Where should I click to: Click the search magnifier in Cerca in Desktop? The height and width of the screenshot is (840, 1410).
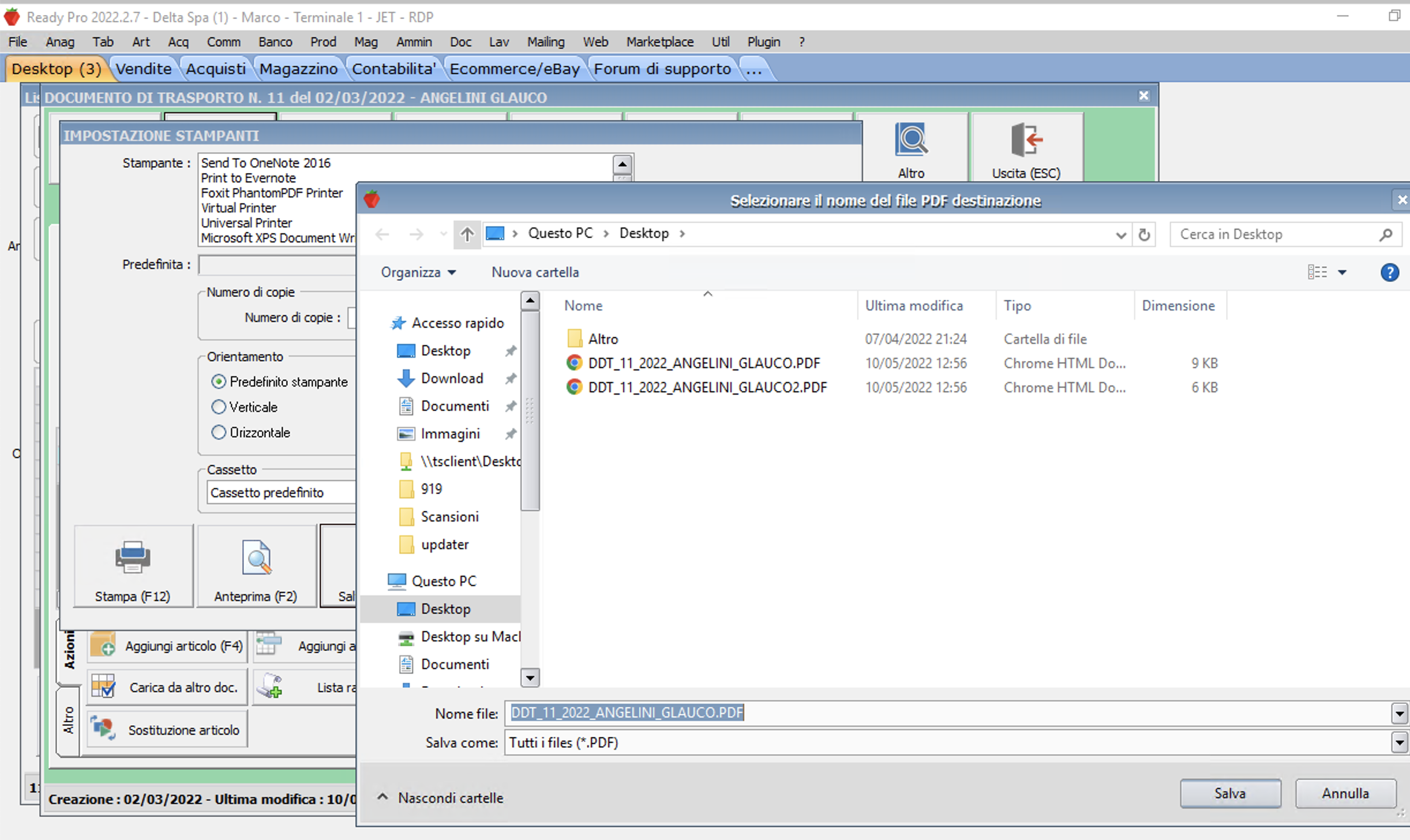(1386, 234)
